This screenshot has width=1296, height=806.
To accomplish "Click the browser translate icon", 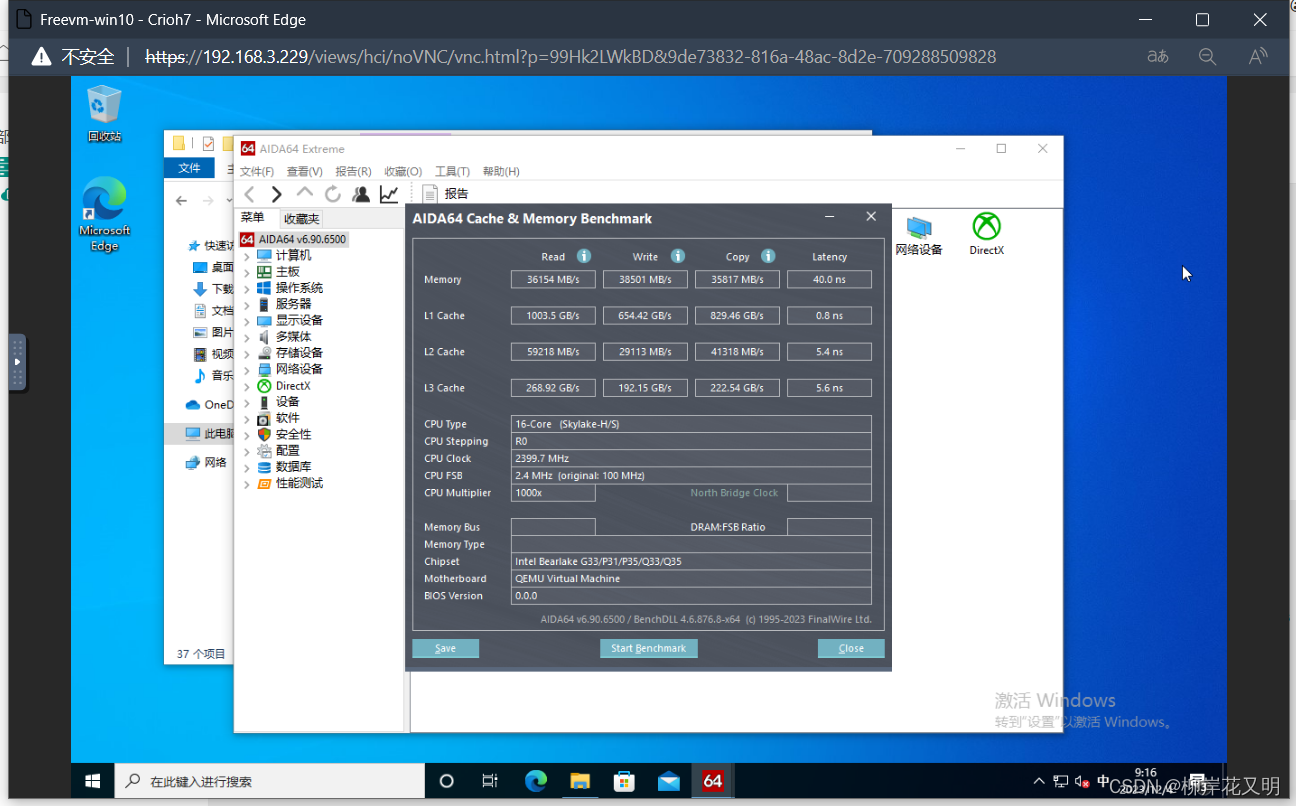I will pyautogui.click(x=1158, y=57).
